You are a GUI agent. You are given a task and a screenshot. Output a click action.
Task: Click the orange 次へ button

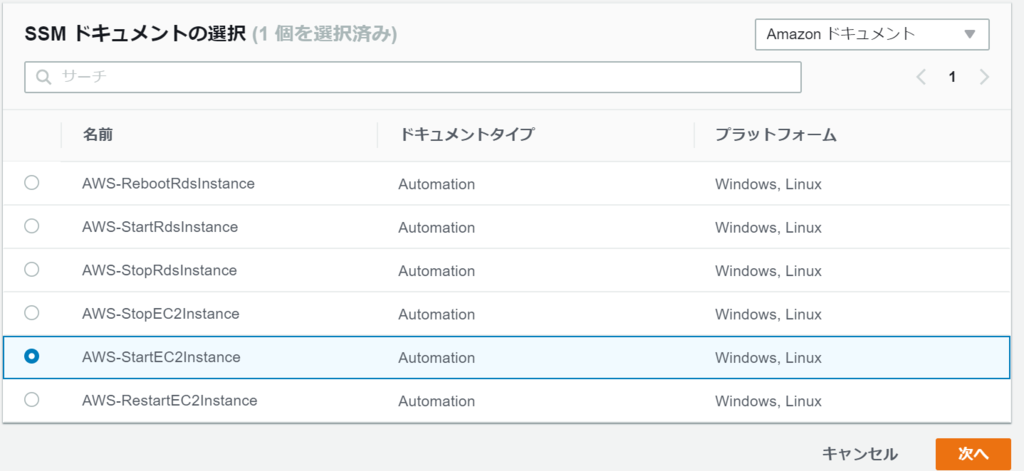pos(973,454)
